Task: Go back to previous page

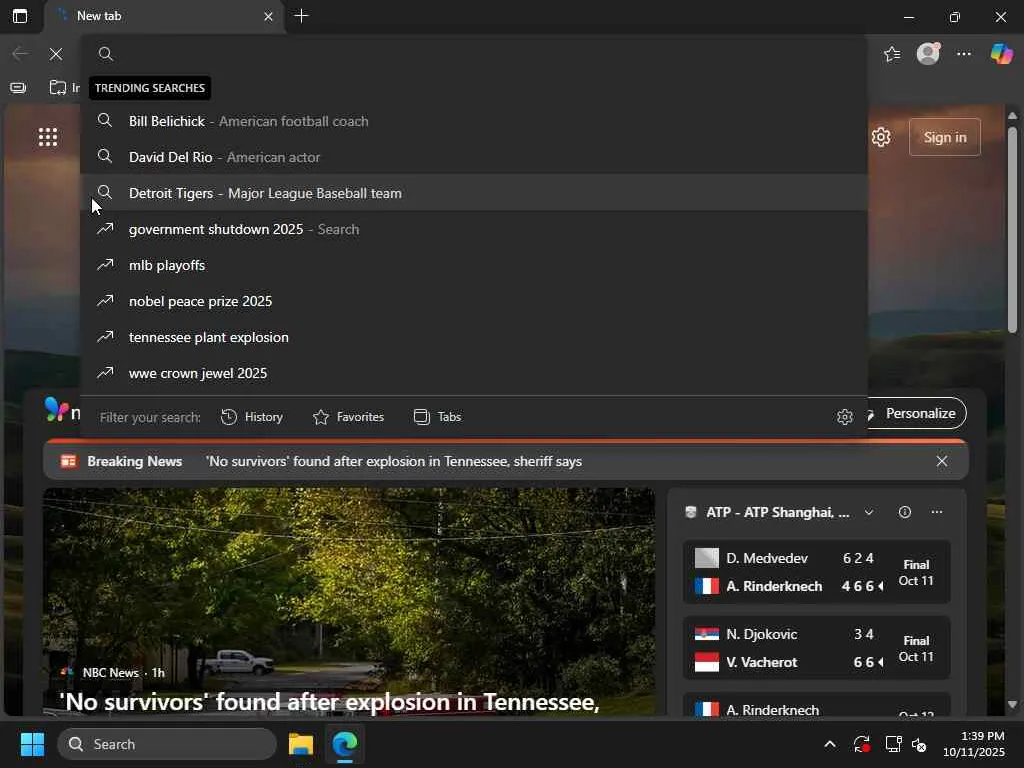Action: coord(20,54)
